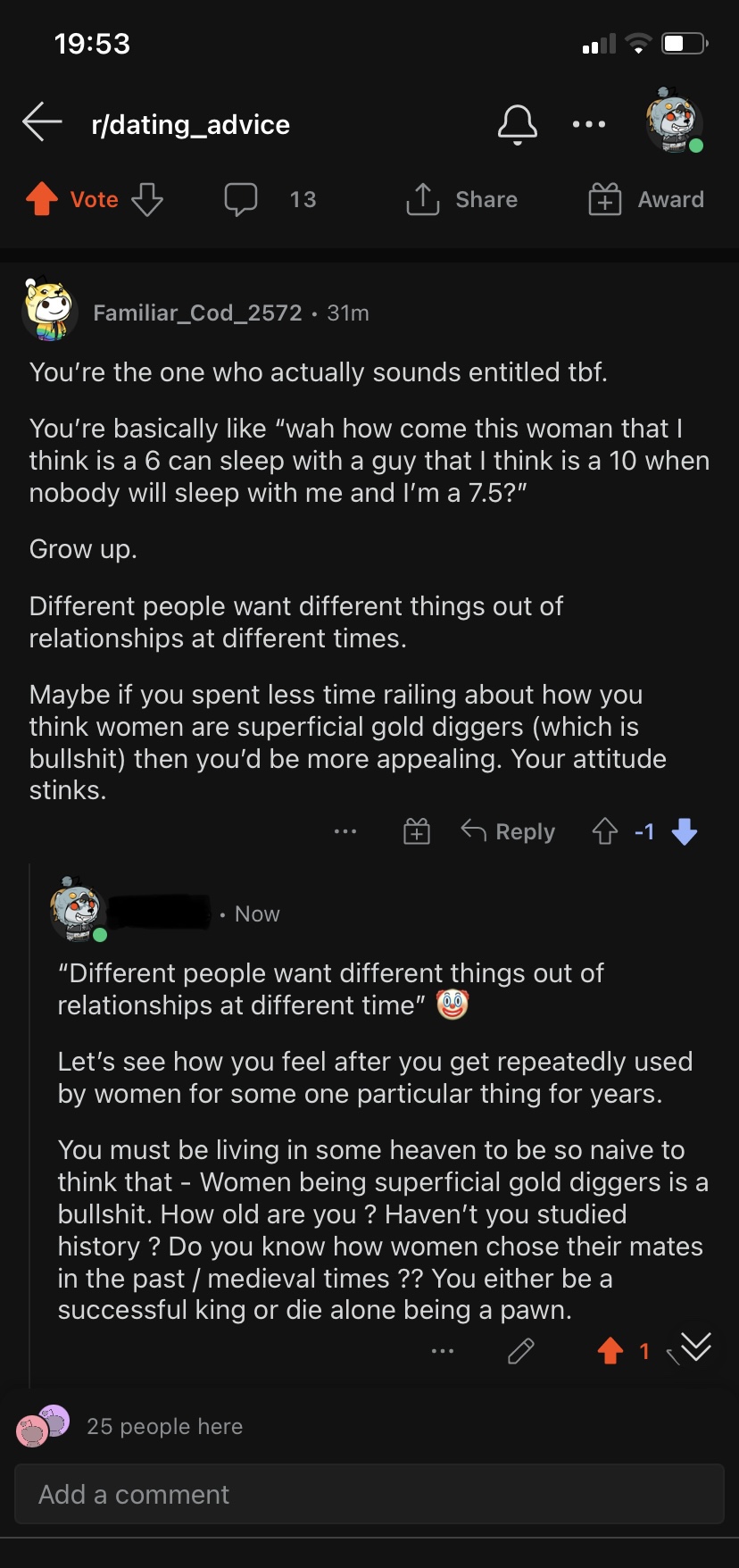The image size is (739, 1568).
Task: Open your profile avatar in the header
Action: 675,121
